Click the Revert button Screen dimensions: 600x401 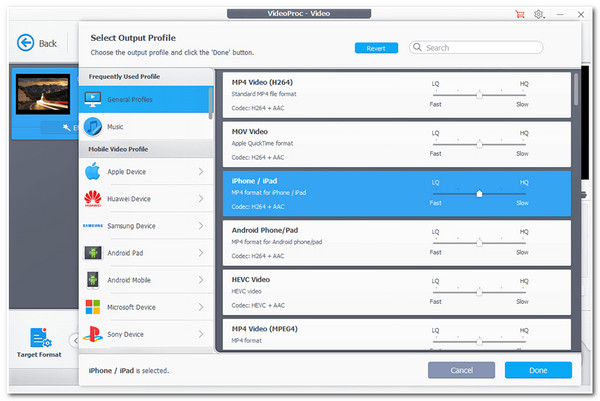(x=376, y=48)
